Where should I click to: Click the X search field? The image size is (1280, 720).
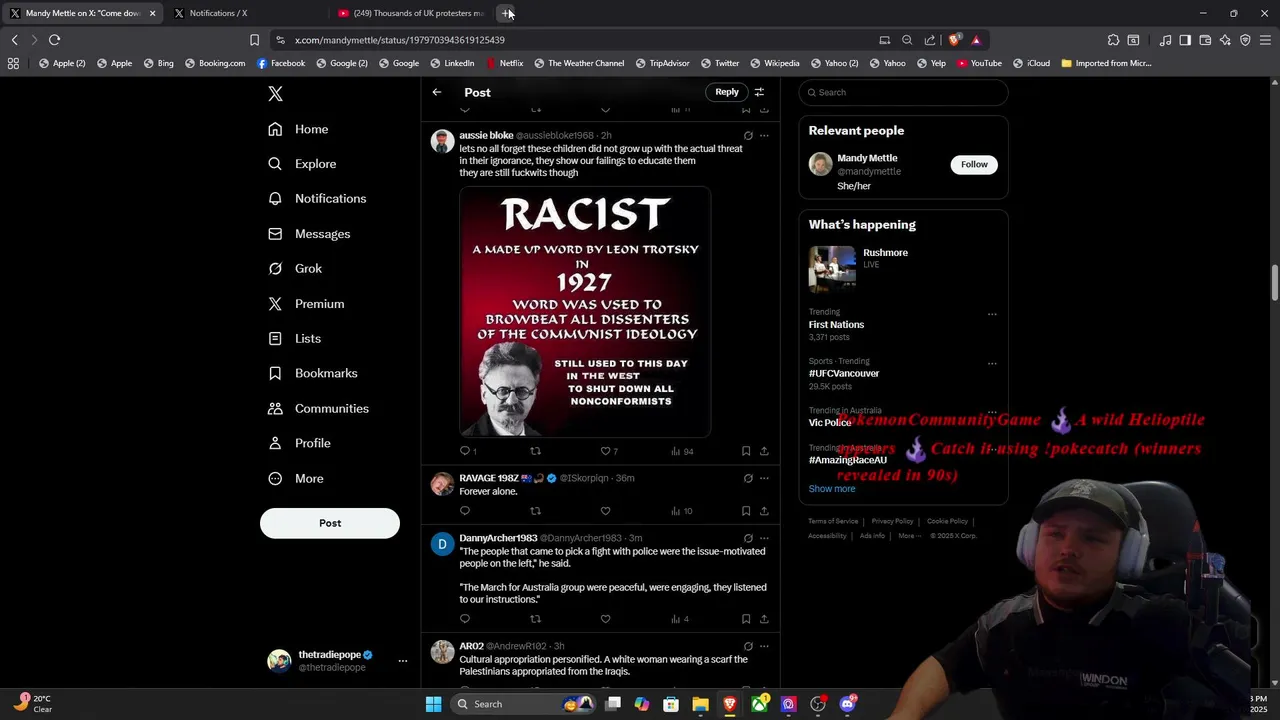[x=903, y=92]
